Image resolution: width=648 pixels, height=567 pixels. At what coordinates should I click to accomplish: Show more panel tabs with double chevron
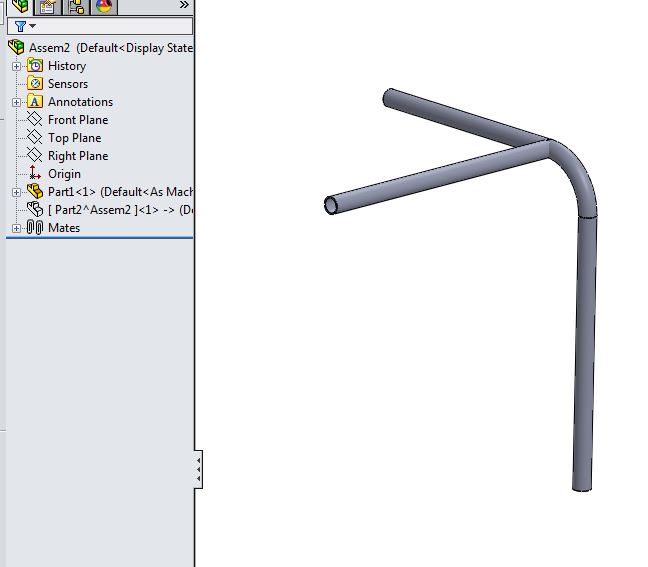point(183,5)
